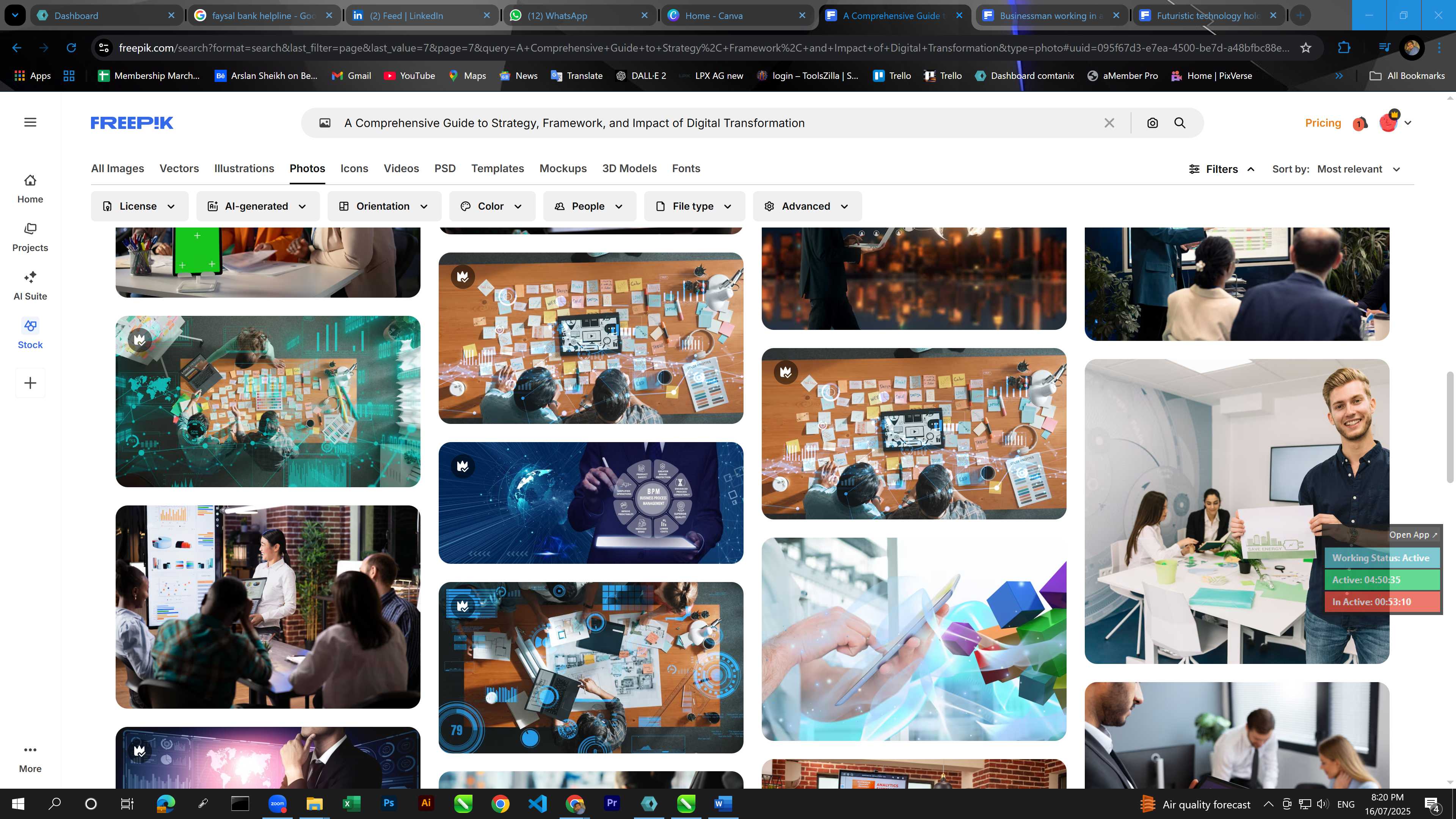Open the notifications icon with badge 1
1456x819 pixels.
click(1360, 122)
